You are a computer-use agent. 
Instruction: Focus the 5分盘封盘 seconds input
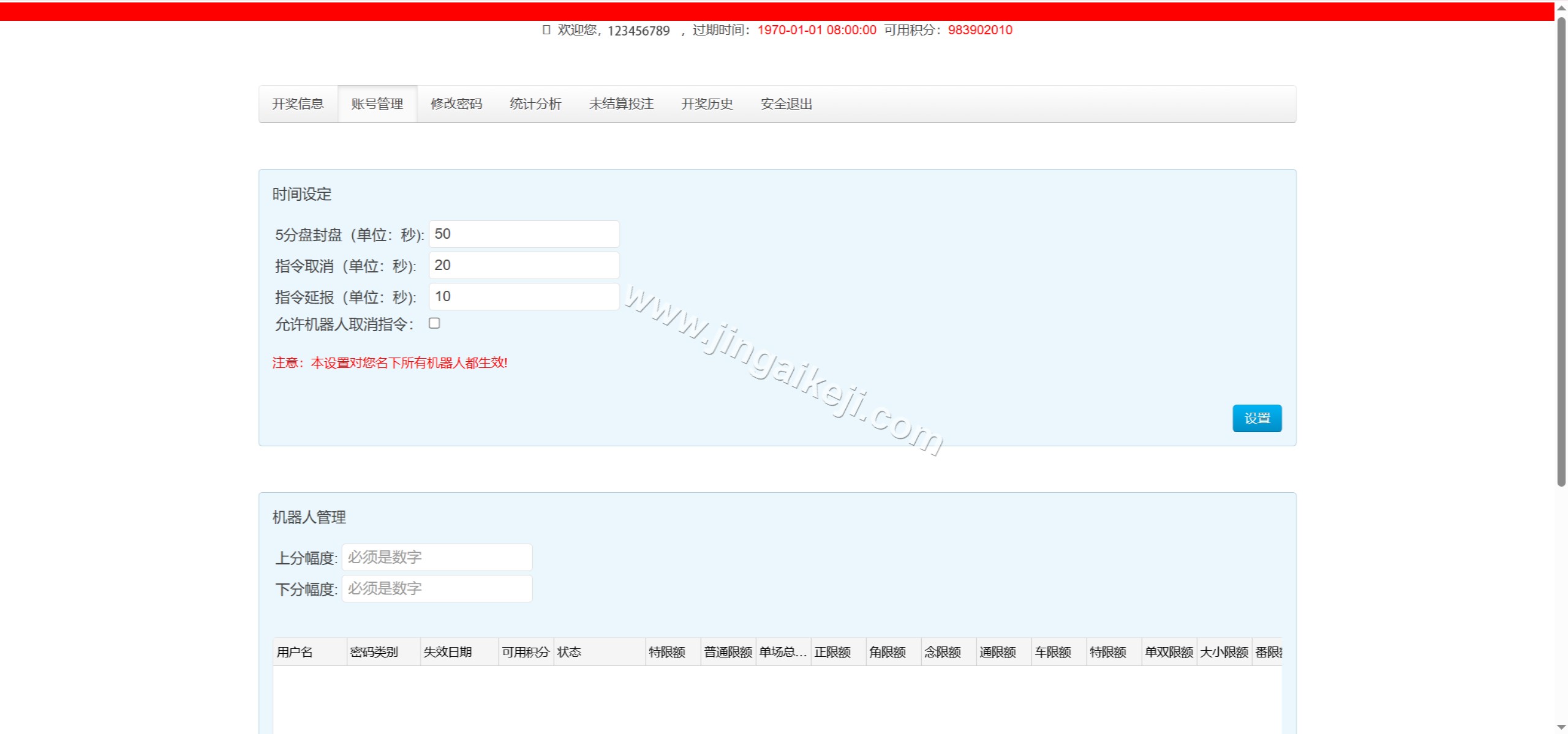[x=524, y=234]
